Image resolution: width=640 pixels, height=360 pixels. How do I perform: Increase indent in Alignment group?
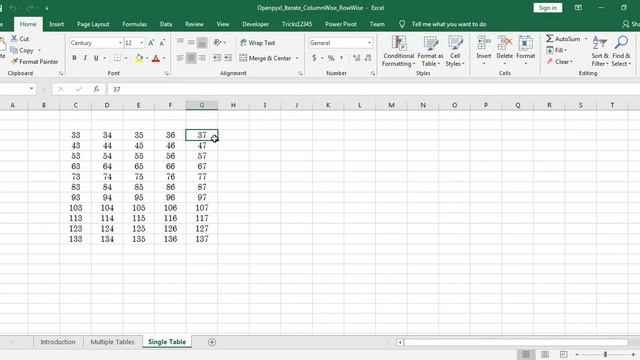pyautogui.click(x=228, y=58)
